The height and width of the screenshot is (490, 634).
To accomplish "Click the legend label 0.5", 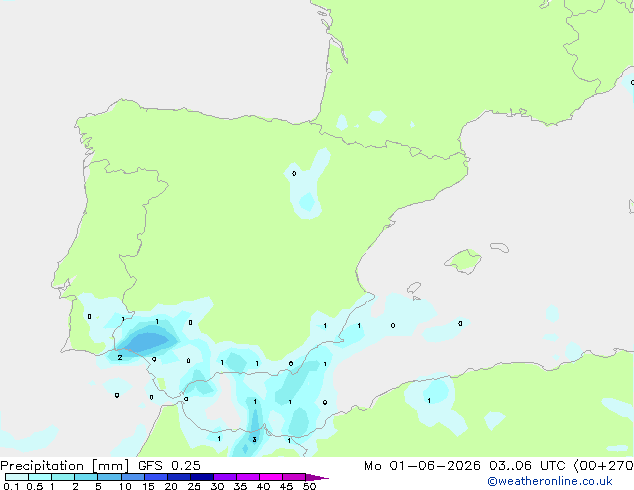I will coord(34,486).
